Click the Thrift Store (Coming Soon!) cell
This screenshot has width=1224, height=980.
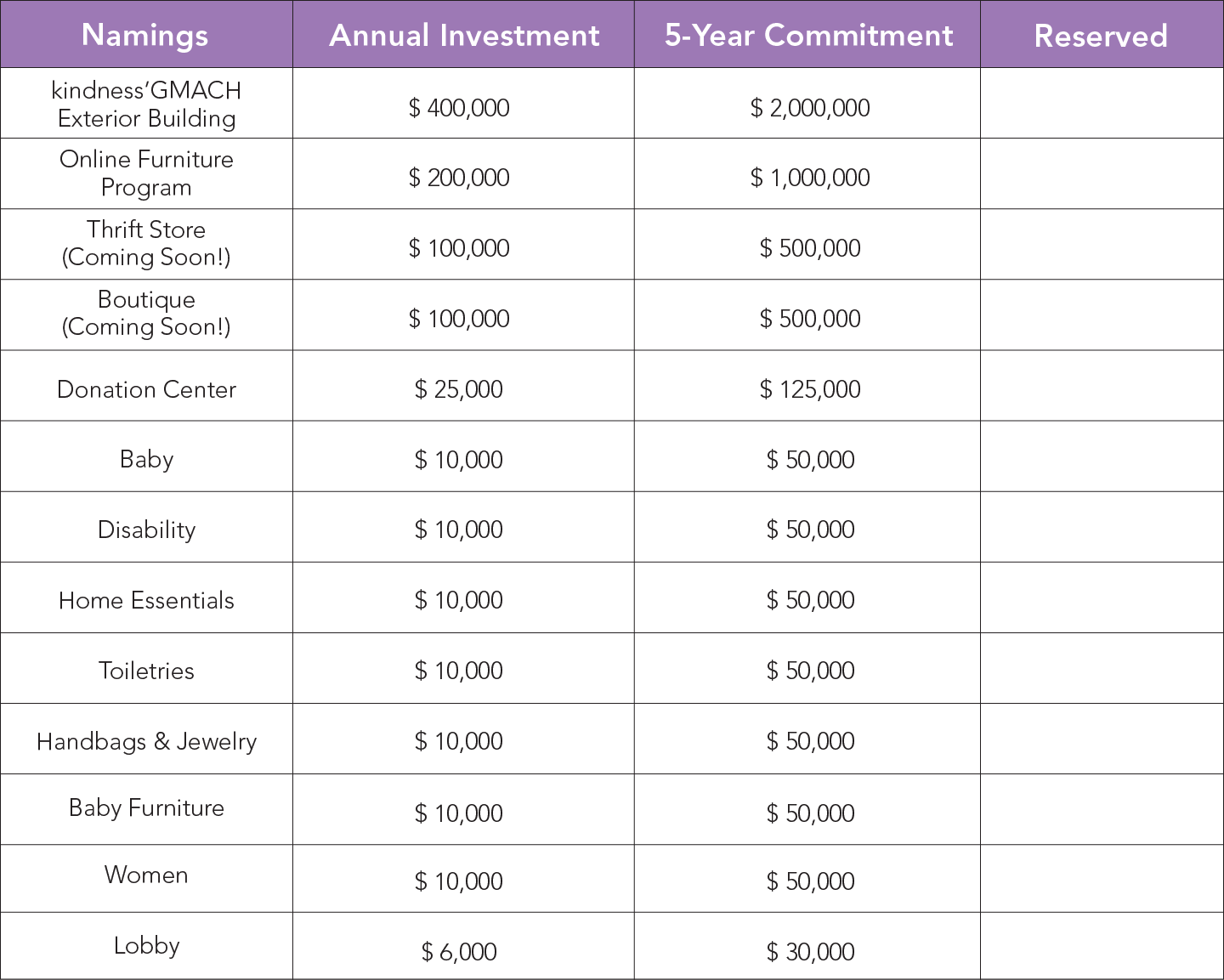point(146,244)
